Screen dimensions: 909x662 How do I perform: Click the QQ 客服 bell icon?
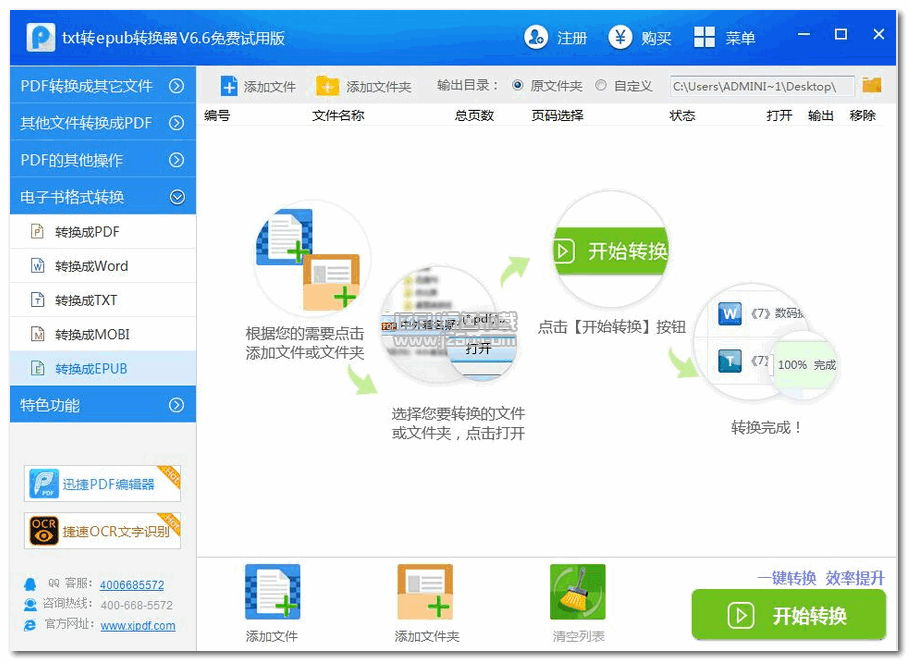point(30,584)
